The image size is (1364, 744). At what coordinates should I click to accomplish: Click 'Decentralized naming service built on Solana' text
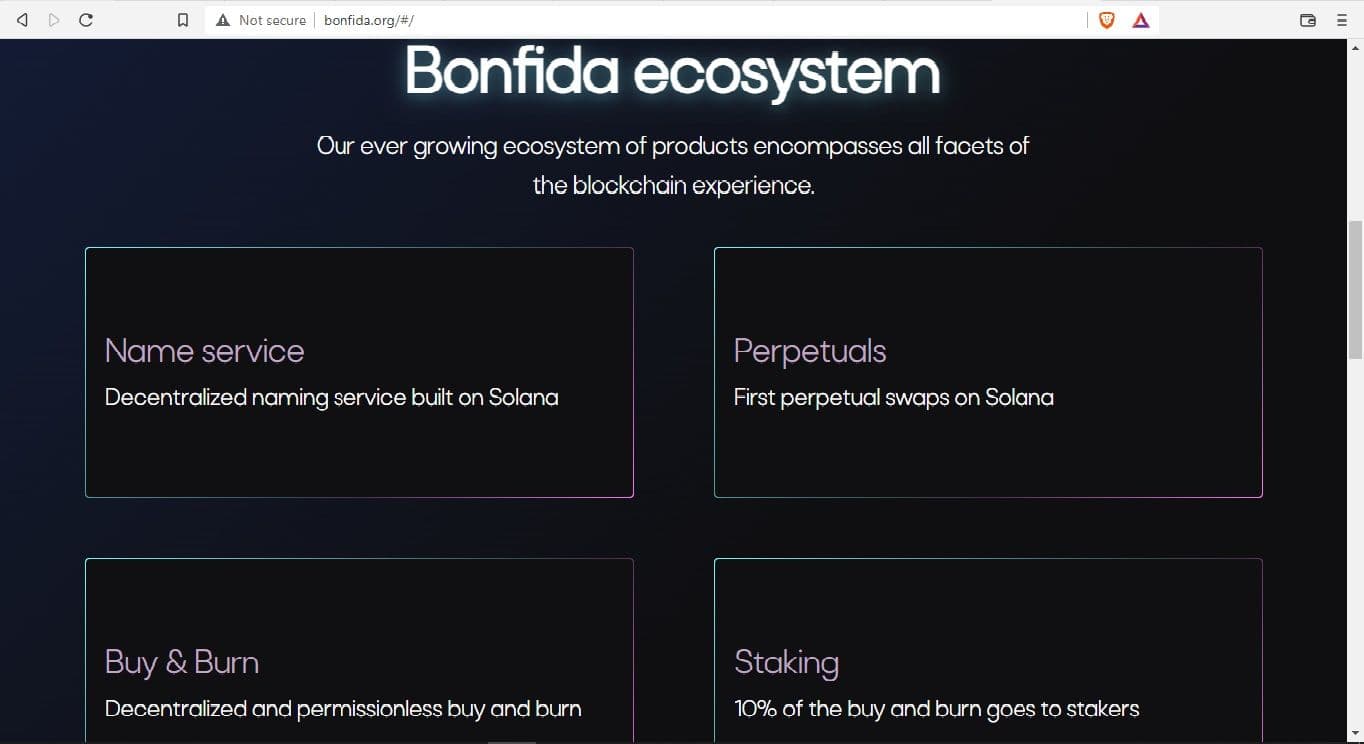click(x=331, y=398)
